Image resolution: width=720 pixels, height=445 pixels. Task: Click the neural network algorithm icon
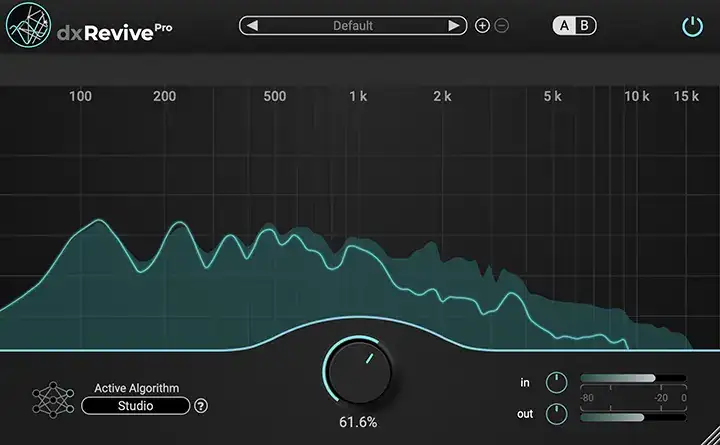click(53, 400)
